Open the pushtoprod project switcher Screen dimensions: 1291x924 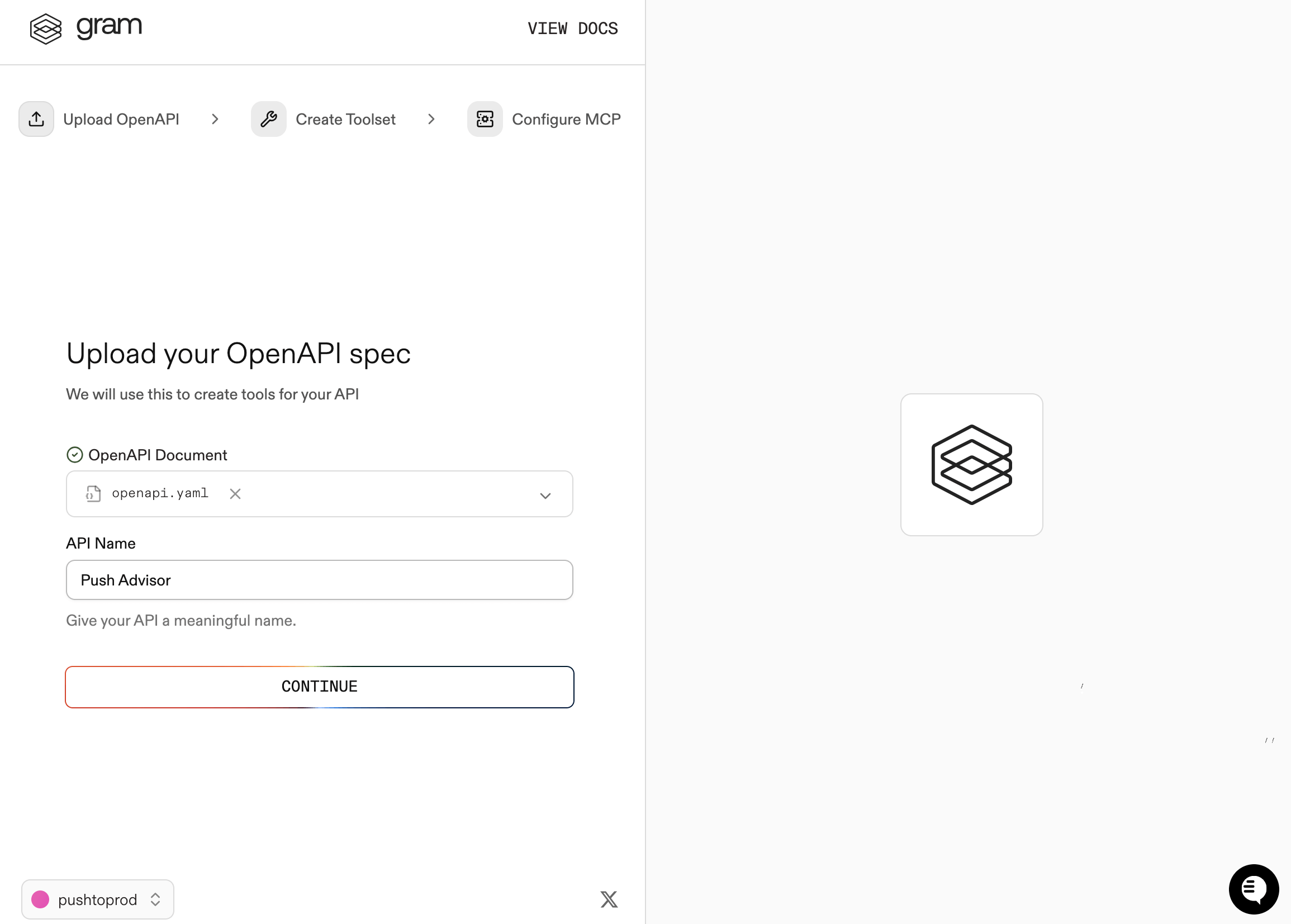click(97, 899)
